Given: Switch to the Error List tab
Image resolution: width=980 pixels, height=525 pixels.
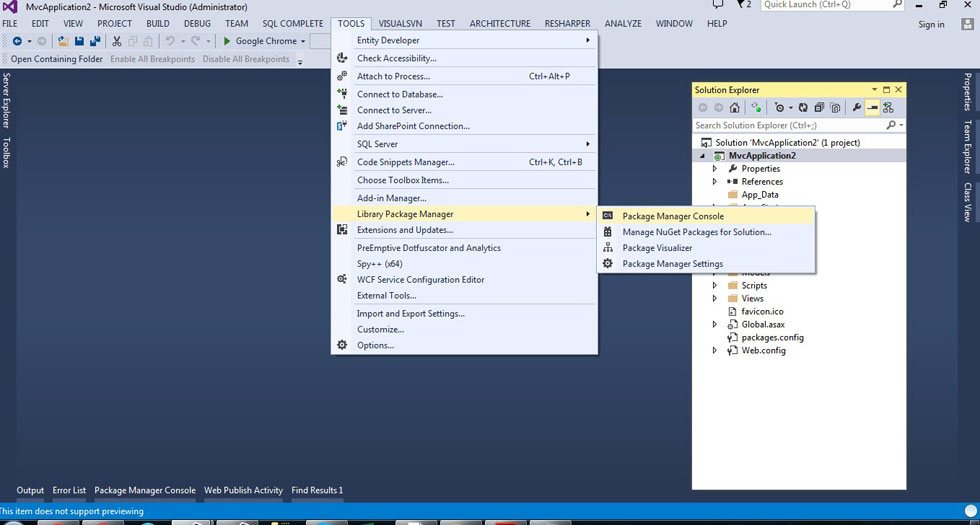Looking at the screenshot, I should (69, 491).
